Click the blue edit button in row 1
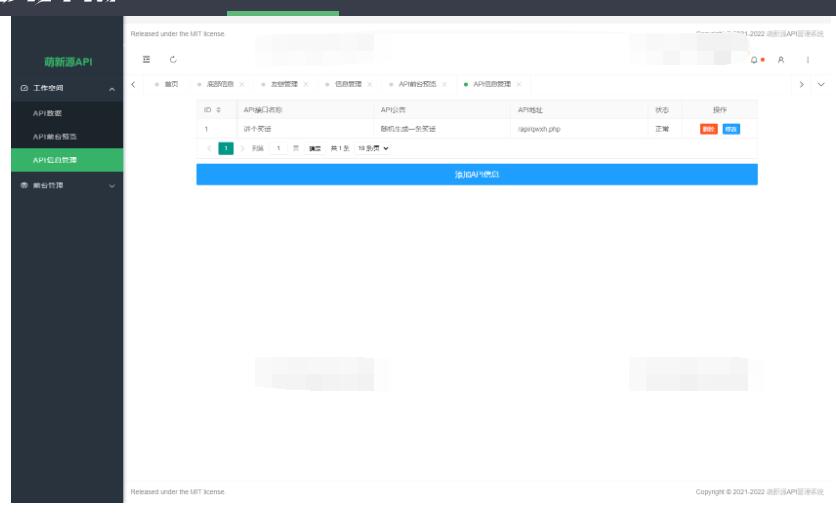Viewport: 836px width, 519px height. (x=731, y=129)
